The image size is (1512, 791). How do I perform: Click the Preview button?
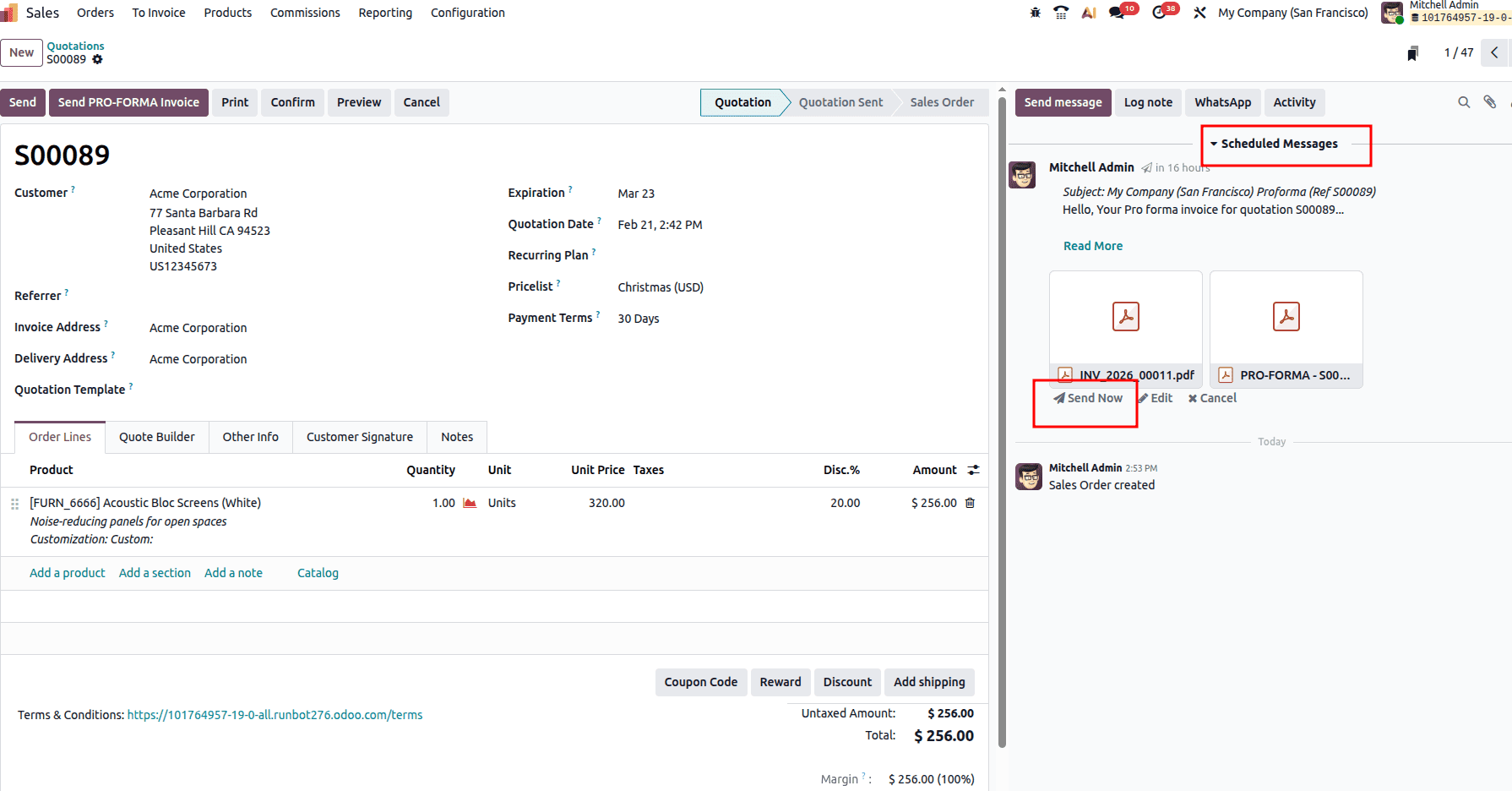pyautogui.click(x=359, y=102)
